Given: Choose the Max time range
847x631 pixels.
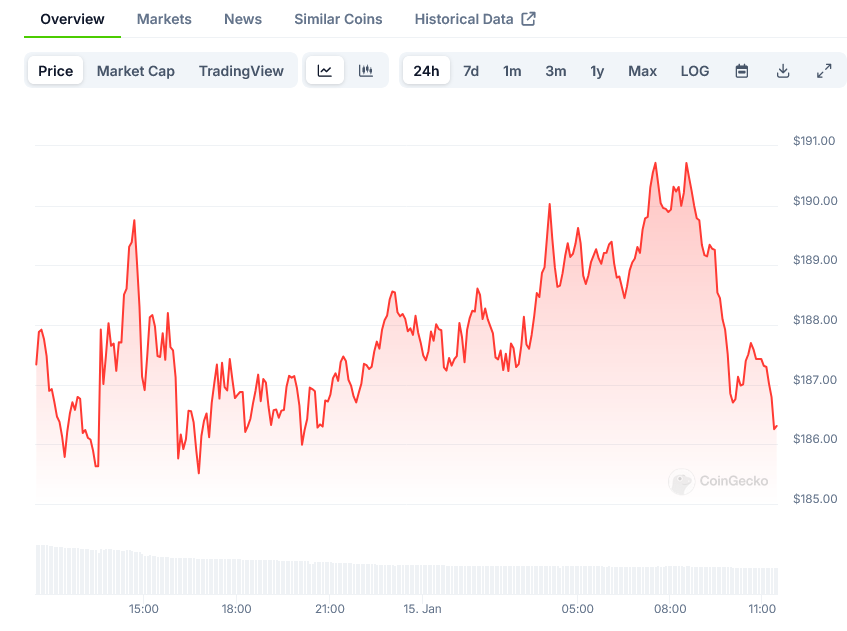Looking at the screenshot, I should 642,71.
